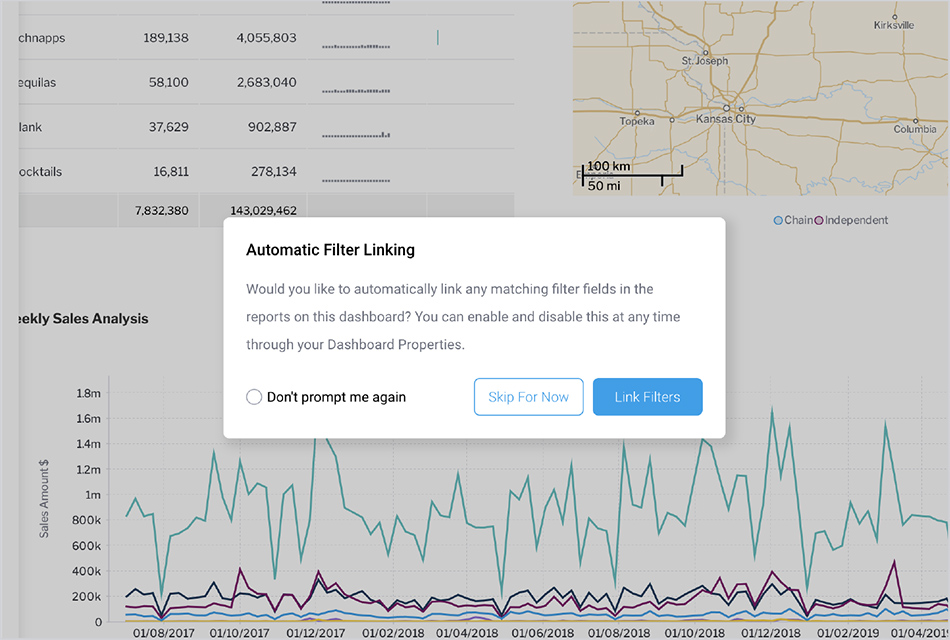
Task: Select the Cocktails row value 16,811
Action: click(x=165, y=172)
